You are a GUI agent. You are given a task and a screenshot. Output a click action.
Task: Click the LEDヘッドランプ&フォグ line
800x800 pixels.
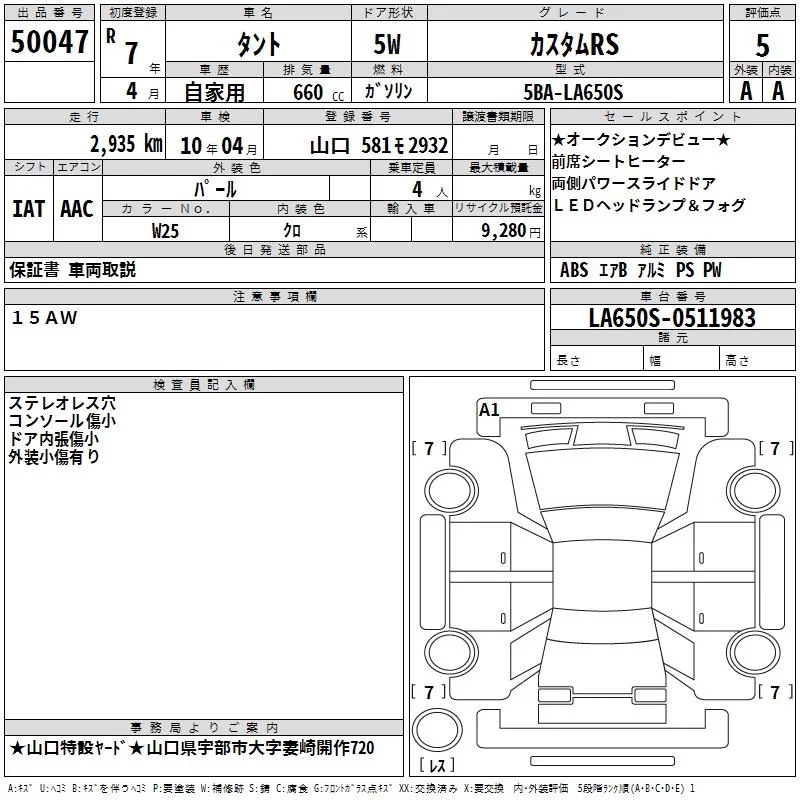click(649, 205)
